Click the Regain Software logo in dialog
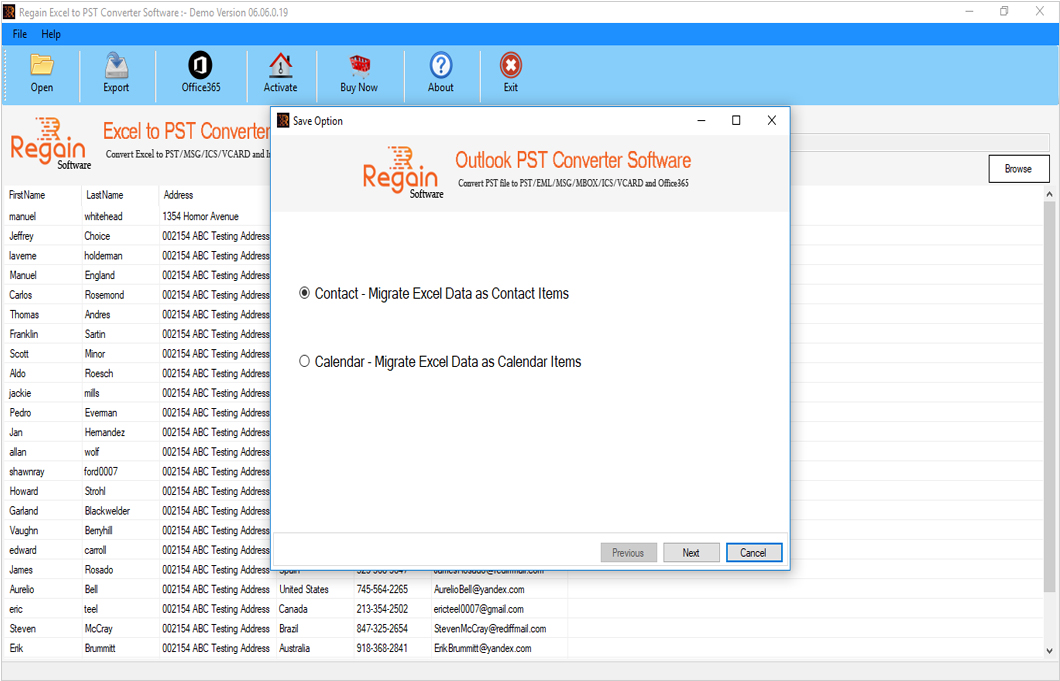 point(403,172)
